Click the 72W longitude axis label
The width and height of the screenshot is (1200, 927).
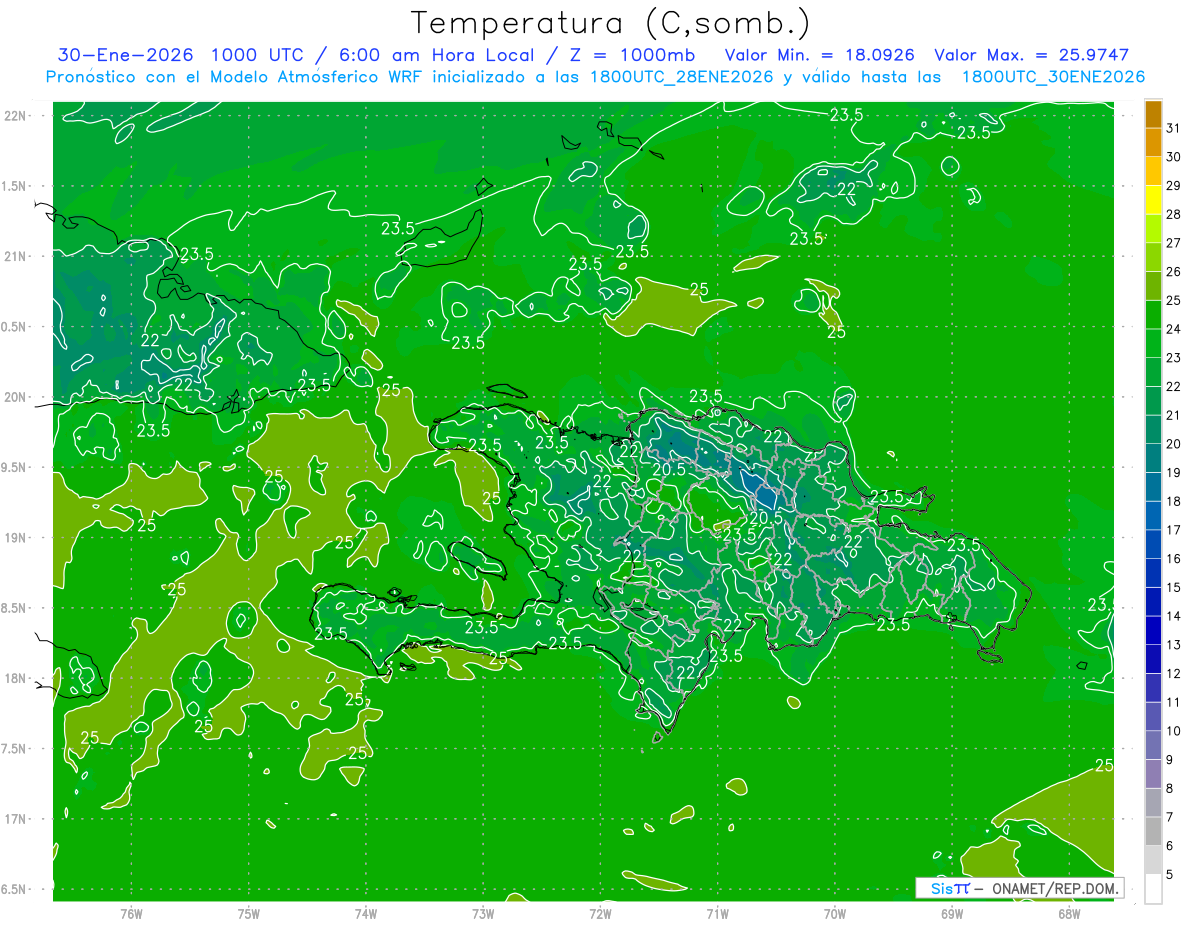pos(600,914)
